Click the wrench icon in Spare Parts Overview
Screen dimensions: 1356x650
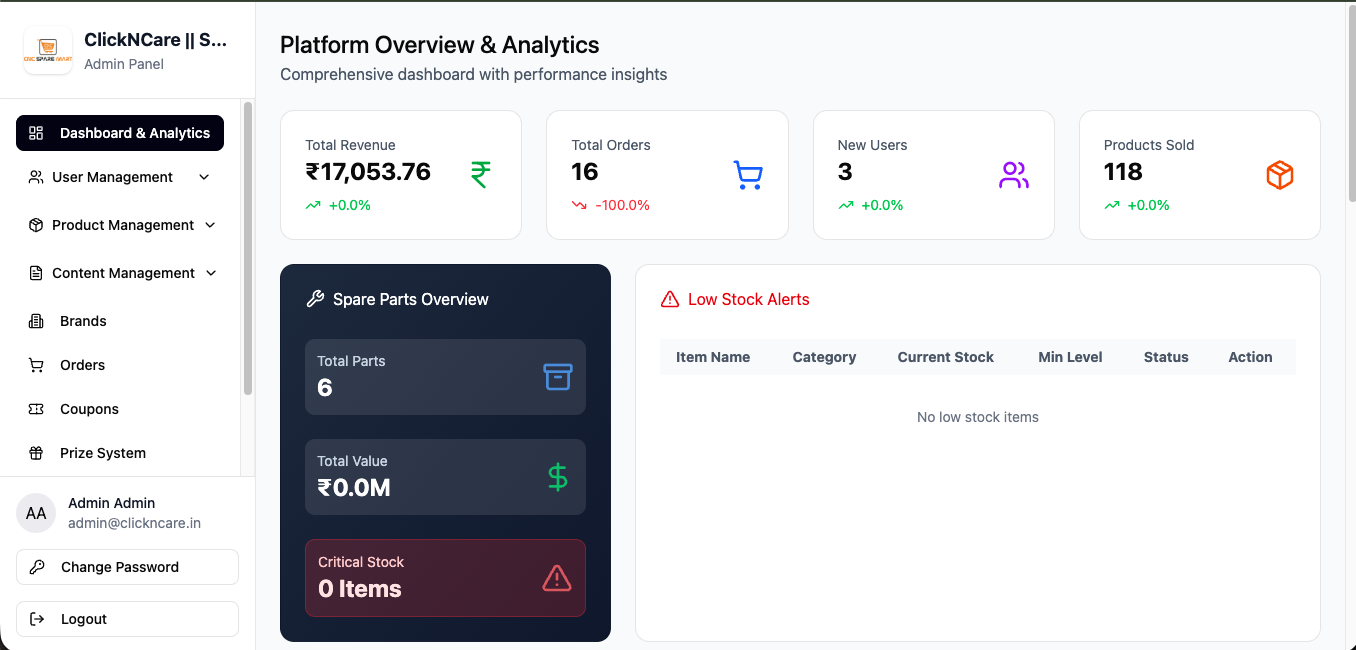[x=316, y=297]
